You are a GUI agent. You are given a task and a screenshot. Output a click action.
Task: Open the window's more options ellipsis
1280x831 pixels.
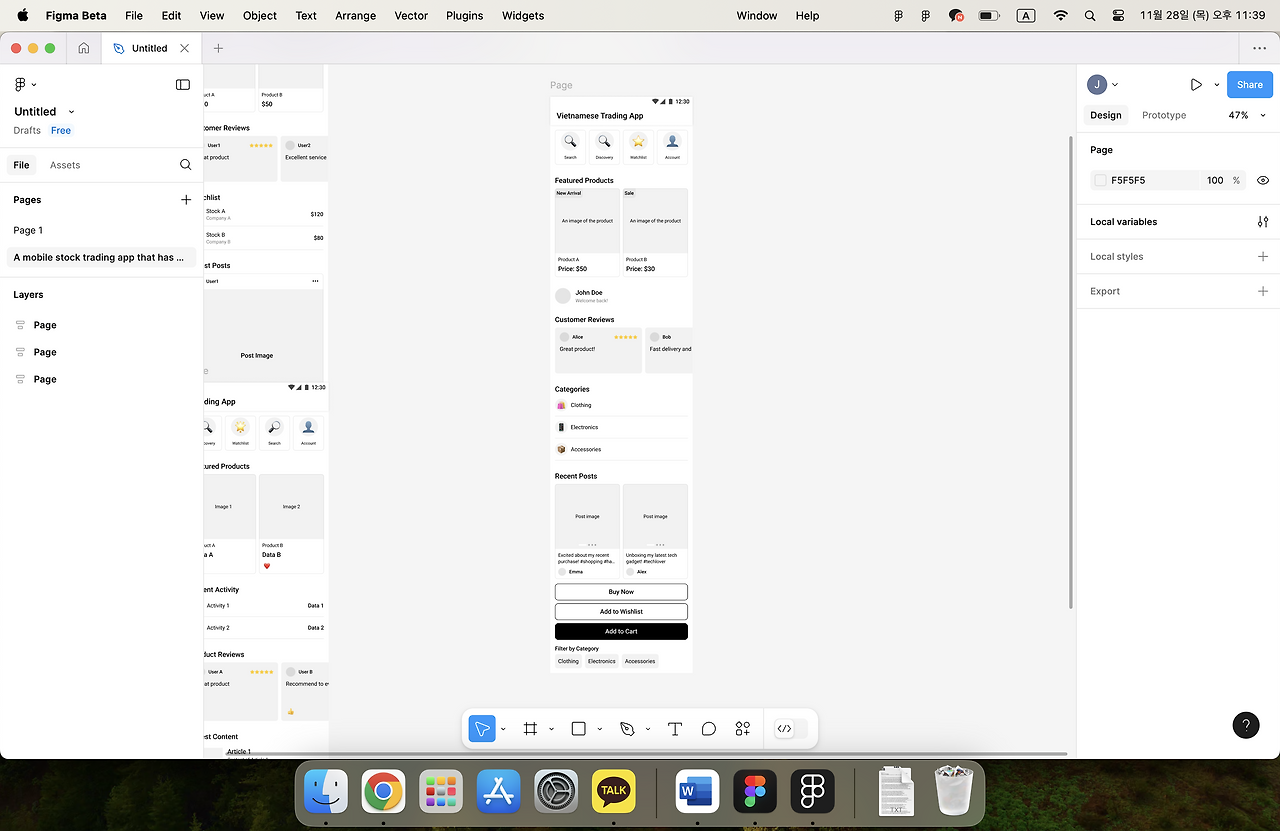click(1259, 48)
